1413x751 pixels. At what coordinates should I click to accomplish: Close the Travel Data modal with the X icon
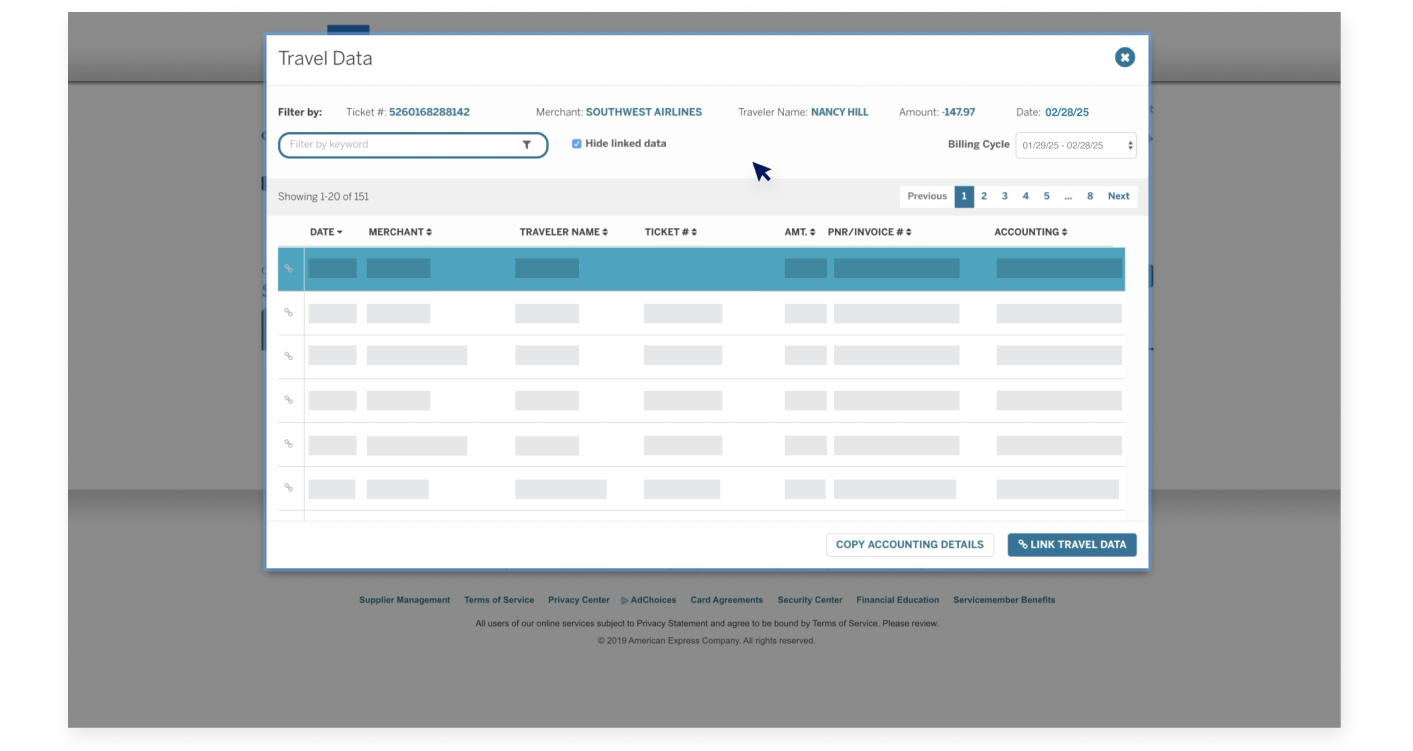pos(1123,57)
